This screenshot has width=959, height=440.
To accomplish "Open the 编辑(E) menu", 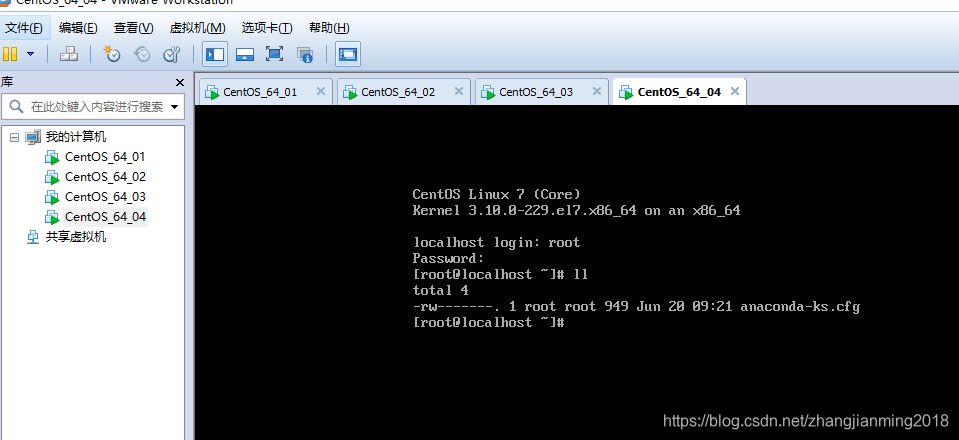I will click(78, 28).
